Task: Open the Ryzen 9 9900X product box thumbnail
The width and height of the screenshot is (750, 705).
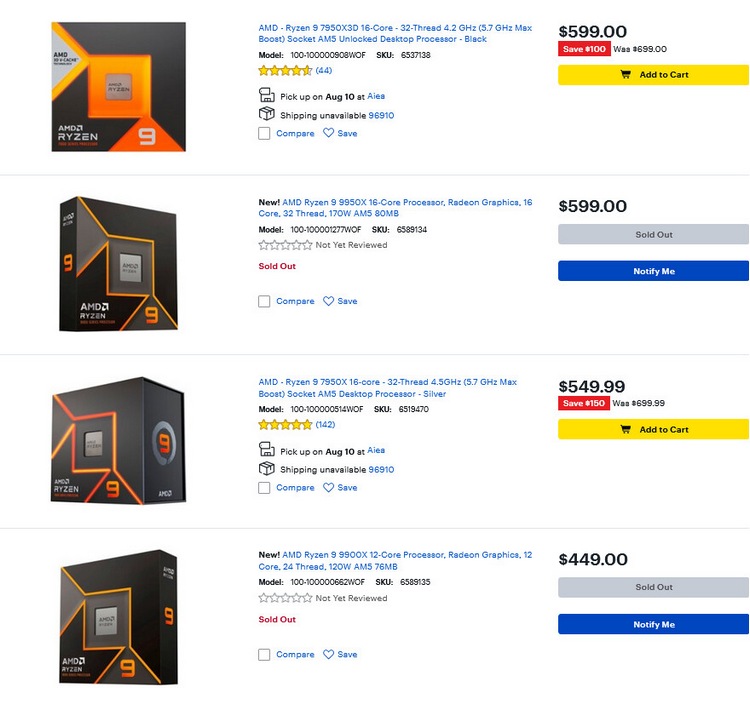Action: (117, 615)
